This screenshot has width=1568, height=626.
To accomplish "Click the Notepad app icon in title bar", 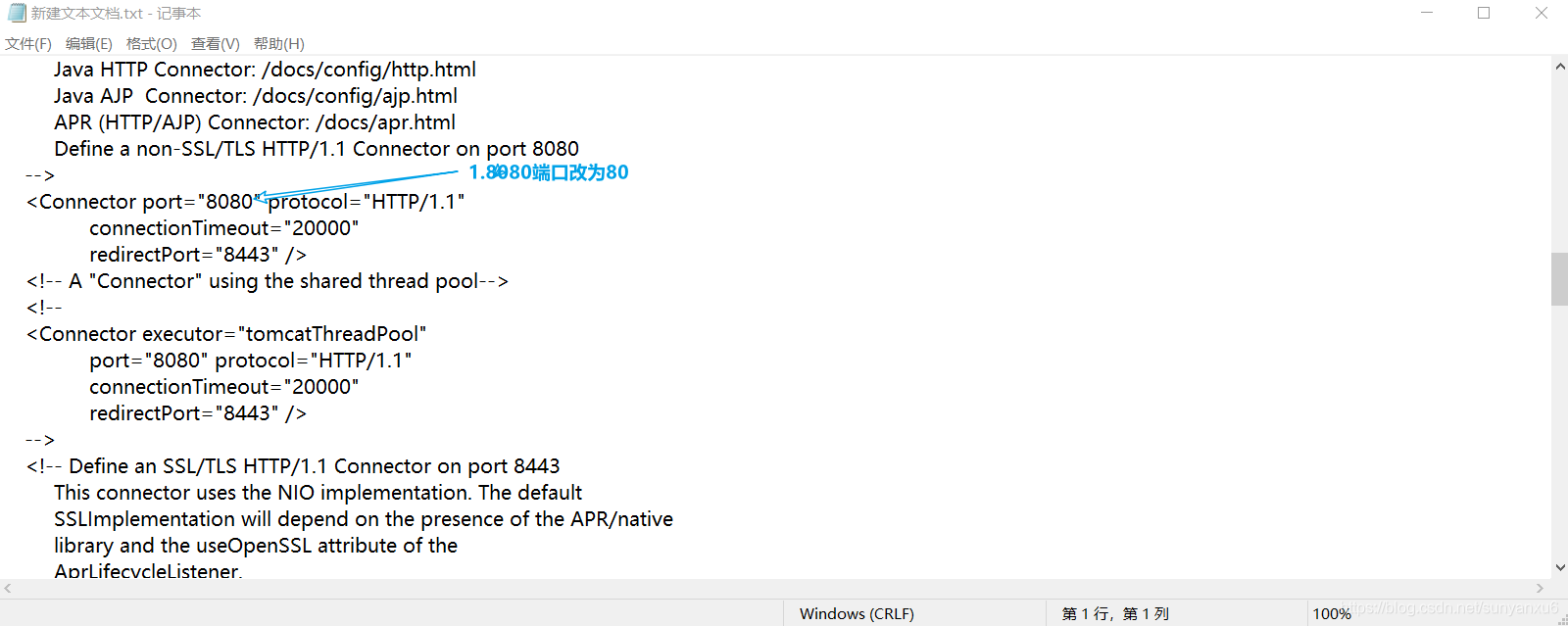I will pyautogui.click(x=17, y=13).
